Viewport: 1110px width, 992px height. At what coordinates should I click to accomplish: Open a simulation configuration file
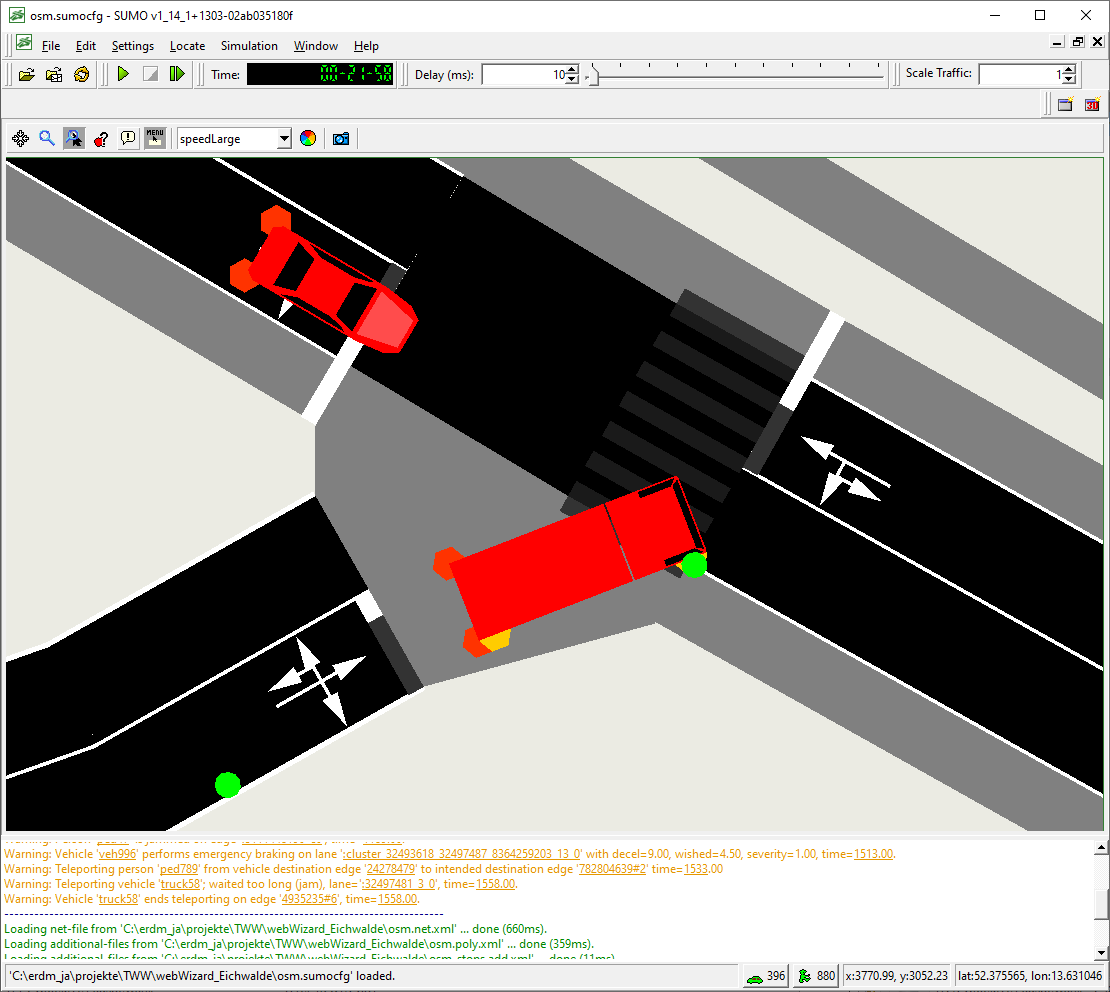tap(27, 74)
